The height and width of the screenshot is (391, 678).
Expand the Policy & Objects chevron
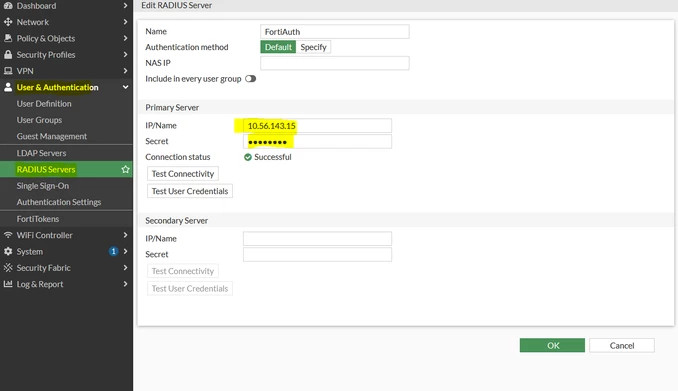125,38
